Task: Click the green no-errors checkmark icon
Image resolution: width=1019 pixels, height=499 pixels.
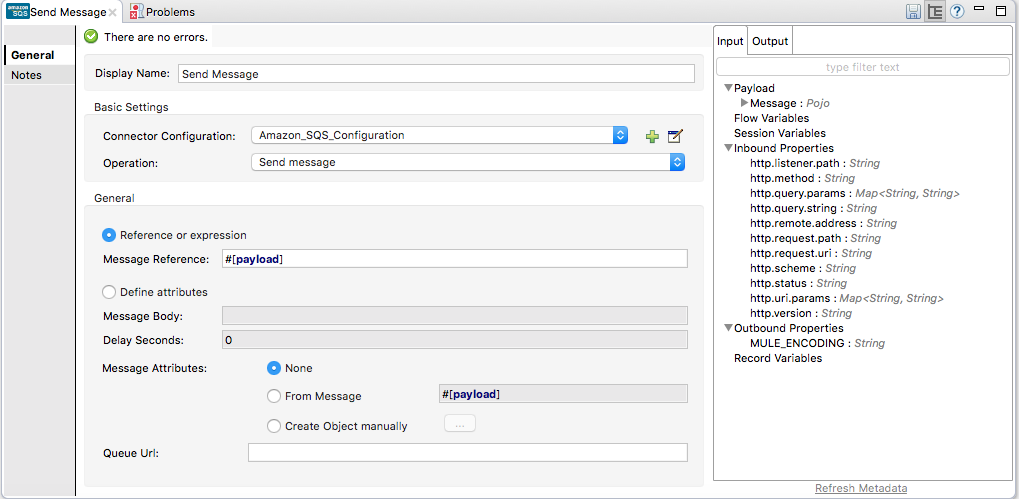Action: click(92, 37)
